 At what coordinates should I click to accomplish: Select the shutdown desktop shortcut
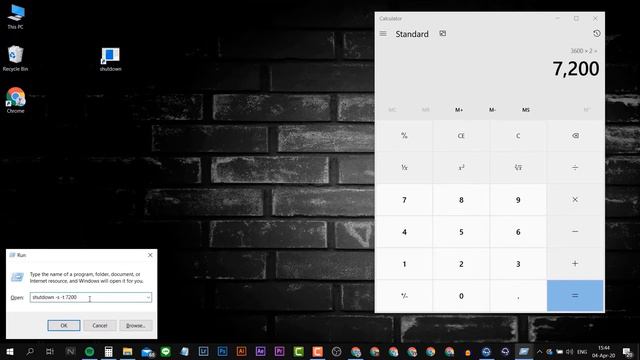click(x=111, y=59)
